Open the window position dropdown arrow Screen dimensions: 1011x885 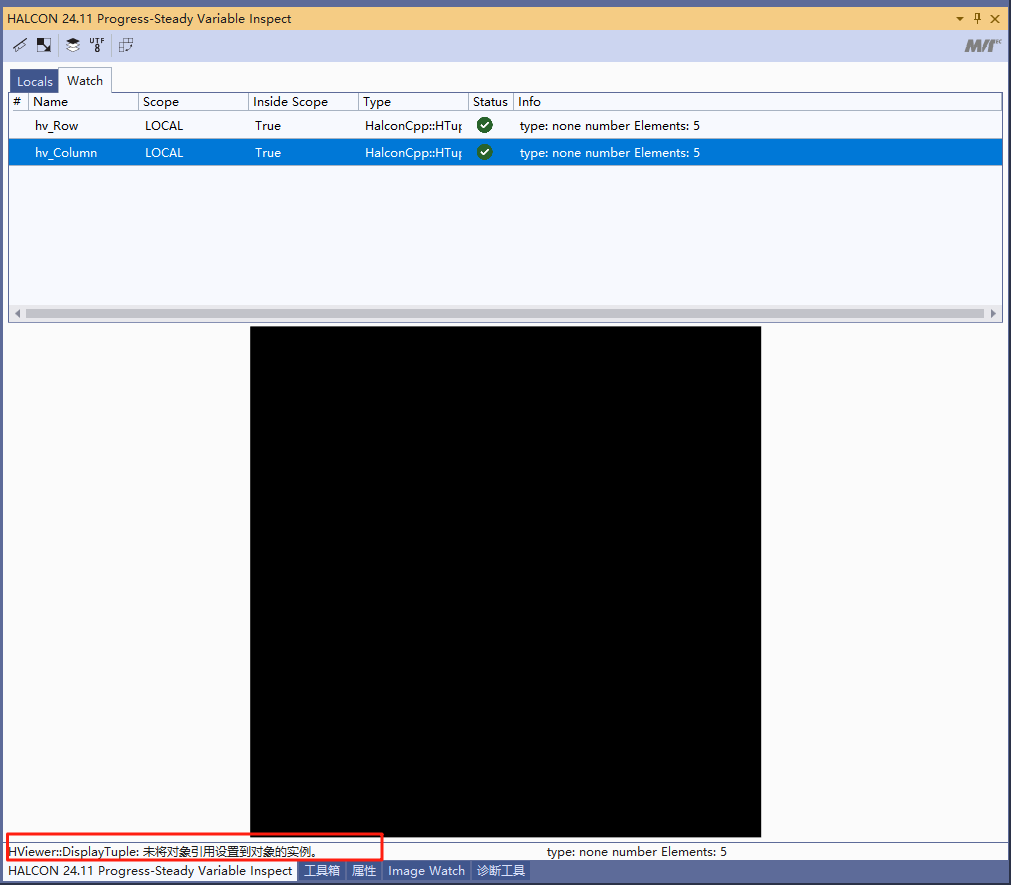coord(960,19)
